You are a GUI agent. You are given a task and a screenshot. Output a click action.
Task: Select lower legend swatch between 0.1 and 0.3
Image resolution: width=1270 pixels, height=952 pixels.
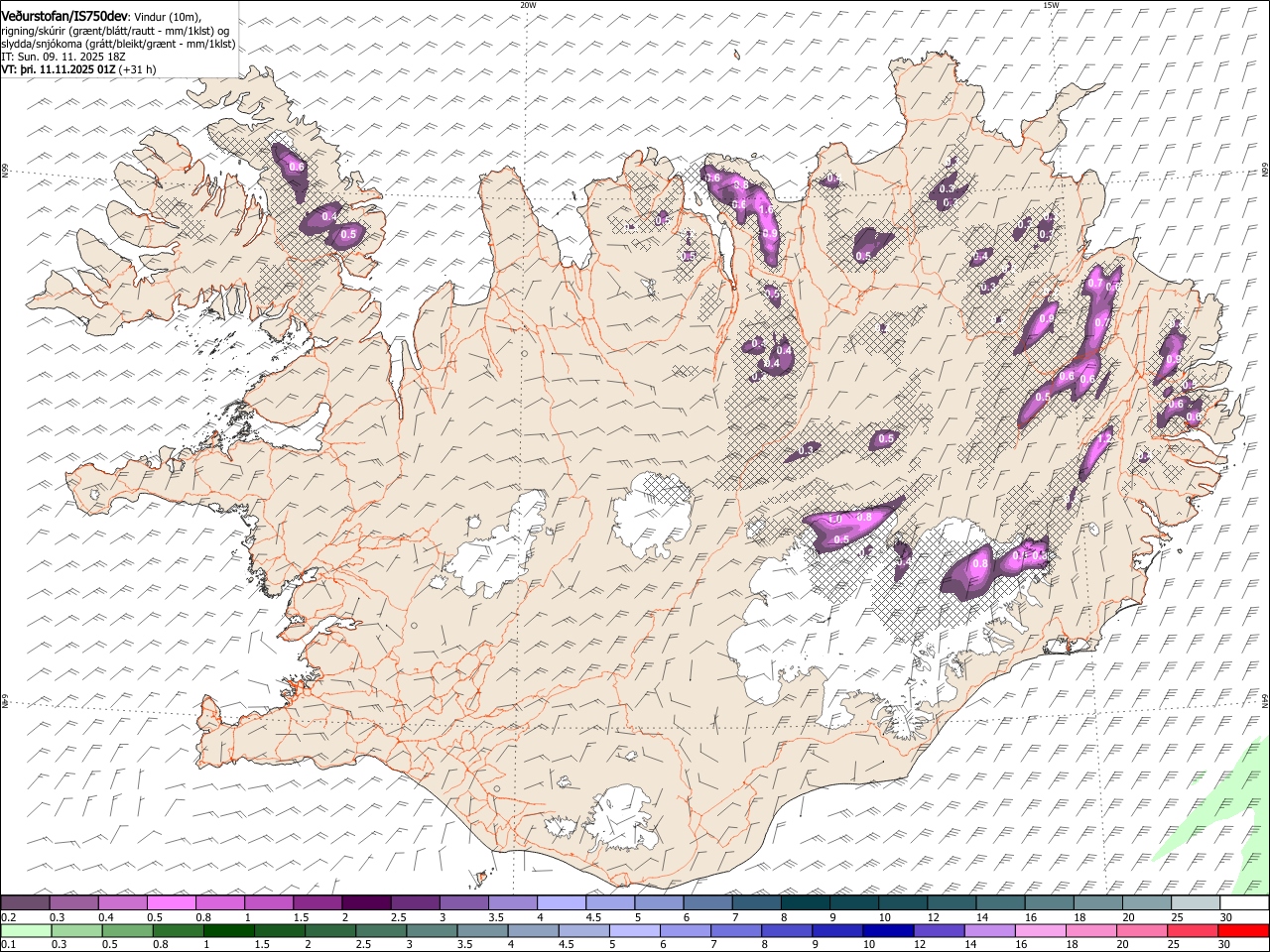click(26, 930)
